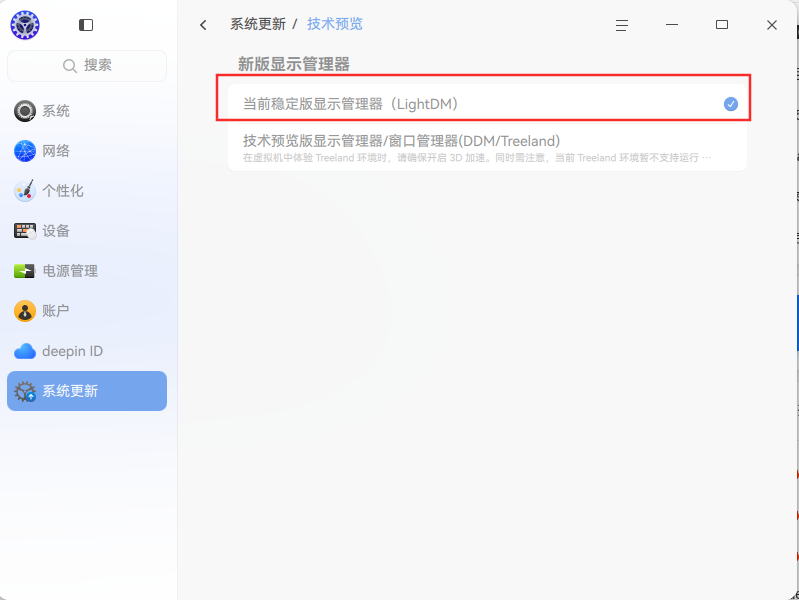Click the 个性化 paint palette icon
This screenshot has height=600, width=799.
(x=24, y=191)
